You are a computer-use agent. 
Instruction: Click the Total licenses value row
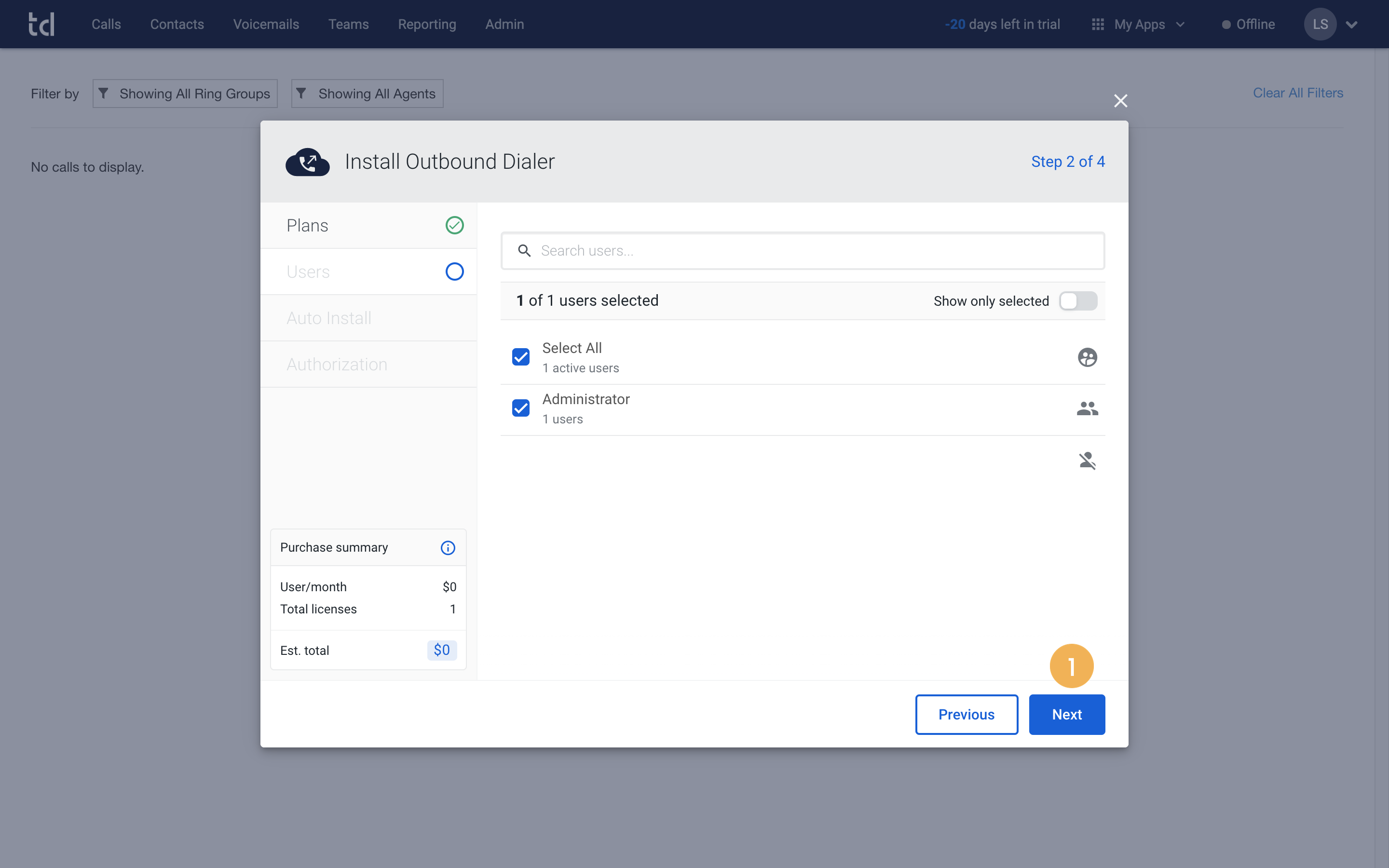(x=368, y=609)
